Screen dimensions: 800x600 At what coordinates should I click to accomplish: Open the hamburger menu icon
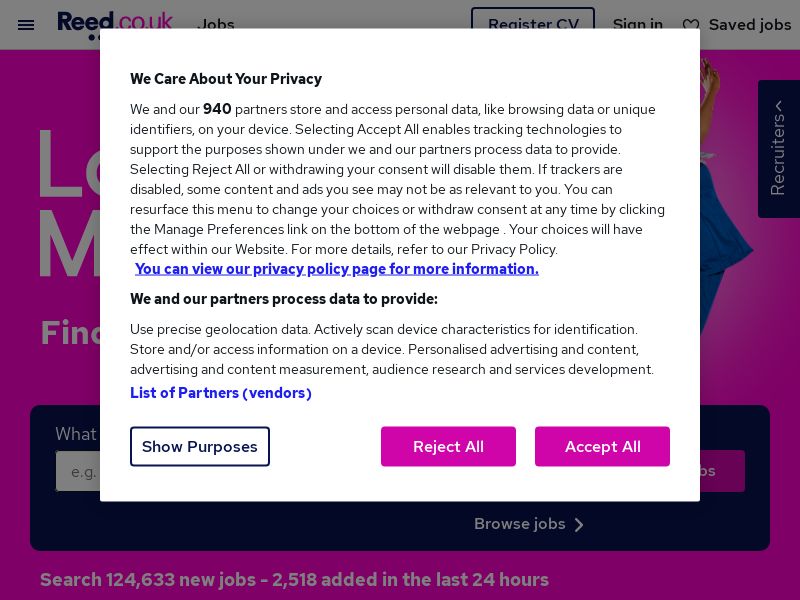click(x=26, y=25)
